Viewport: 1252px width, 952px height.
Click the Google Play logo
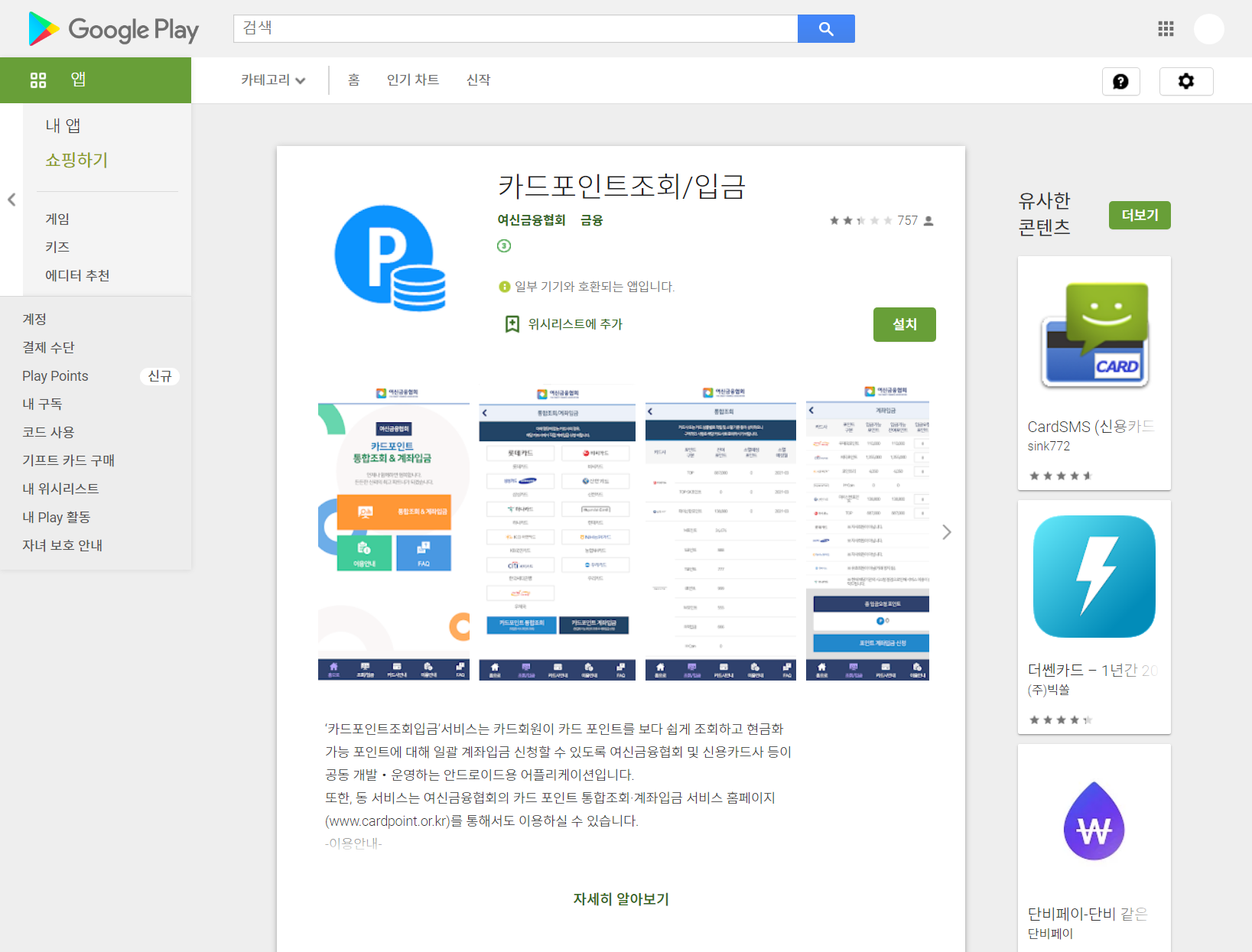click(x=113, y=29)
